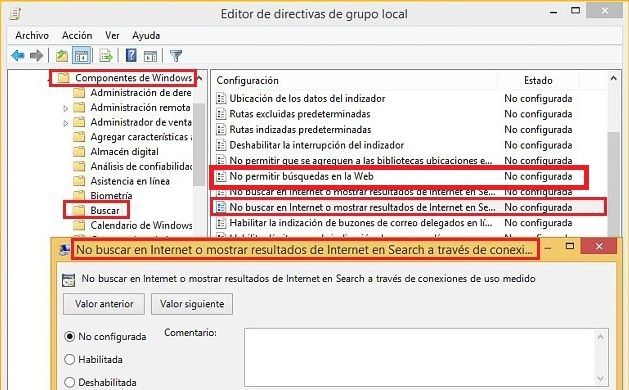629x390 pixels.
Task: Click policy icon beside No permitir búsquedas
Action: point(221,176)
